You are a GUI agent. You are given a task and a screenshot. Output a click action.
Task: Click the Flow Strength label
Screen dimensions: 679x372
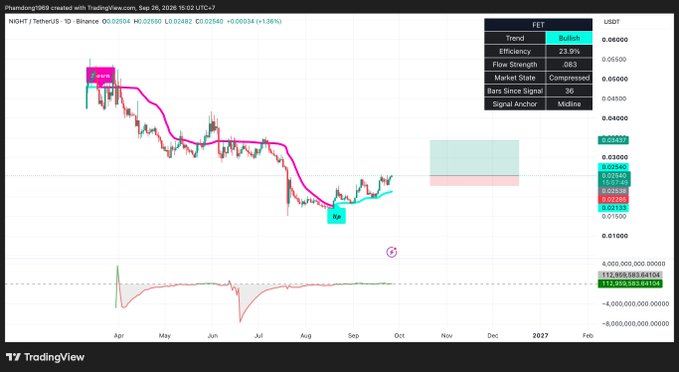[515, 65]
